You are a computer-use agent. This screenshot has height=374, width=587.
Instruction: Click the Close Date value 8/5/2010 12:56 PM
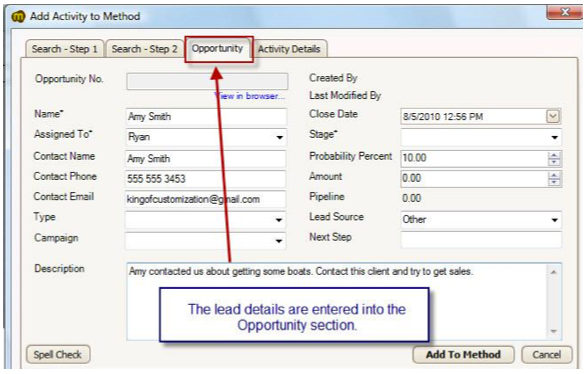click(443, 117)
